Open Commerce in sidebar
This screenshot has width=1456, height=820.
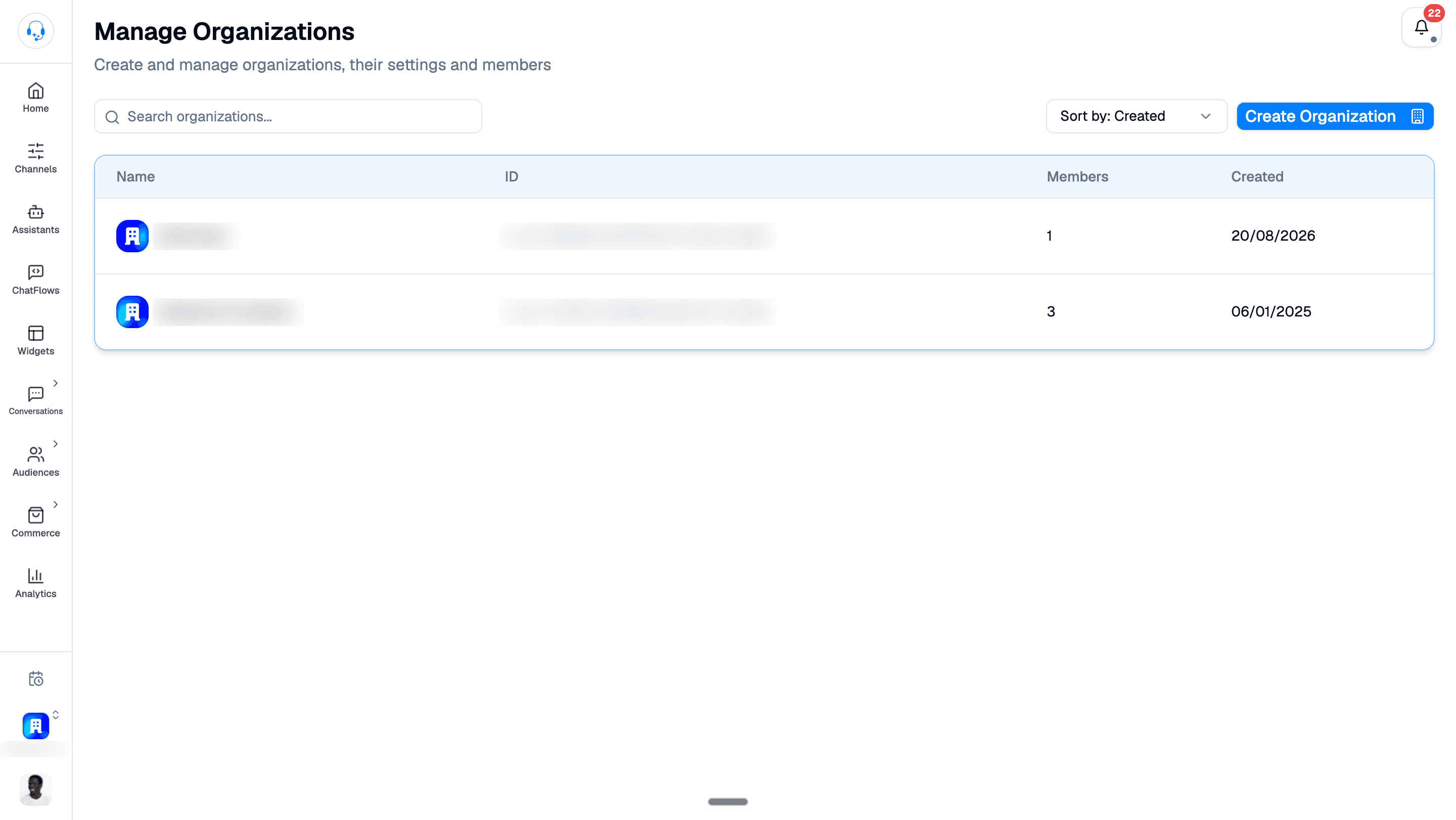coord(35,522)
